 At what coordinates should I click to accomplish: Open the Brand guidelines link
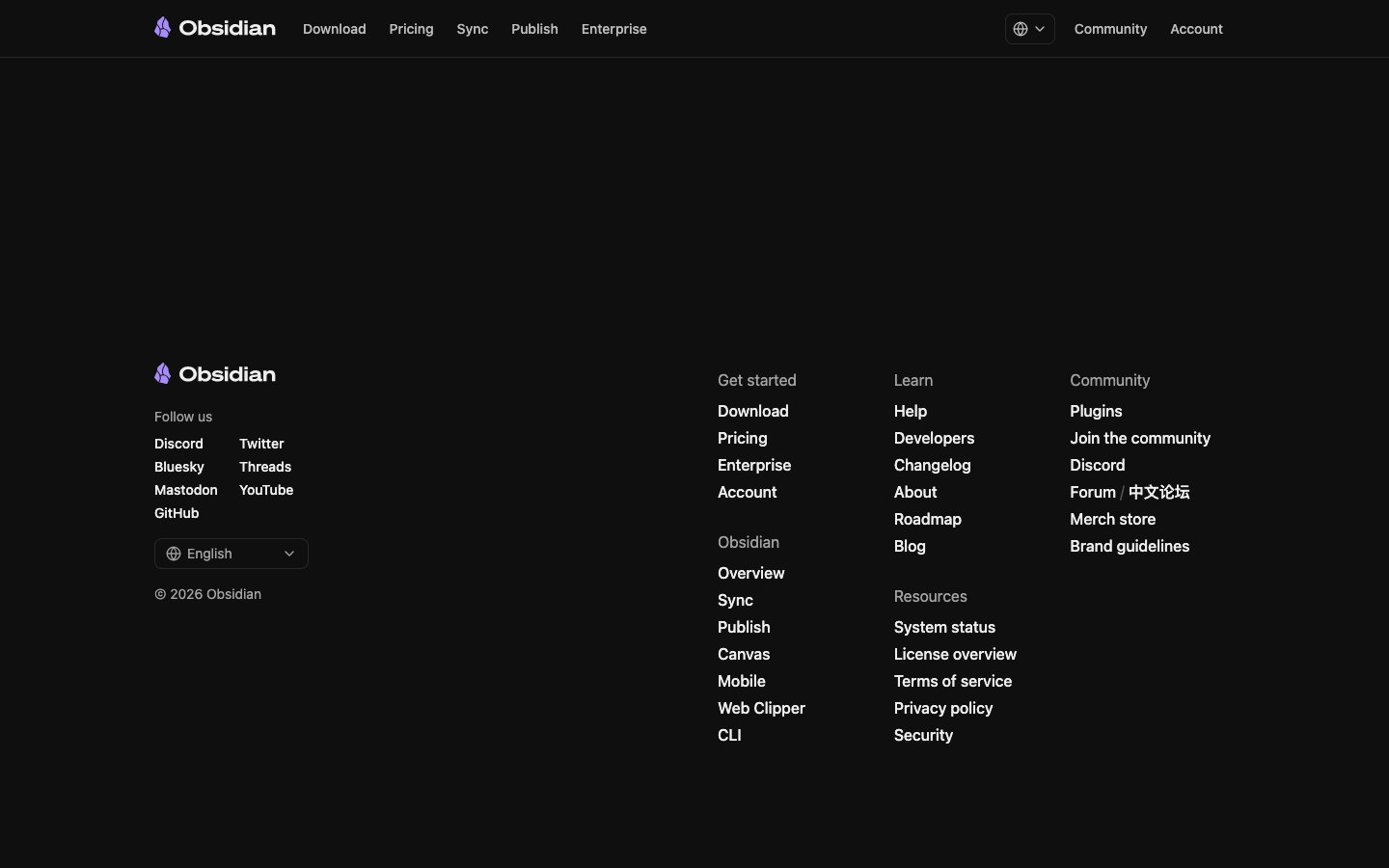[x=1130, y=546]
